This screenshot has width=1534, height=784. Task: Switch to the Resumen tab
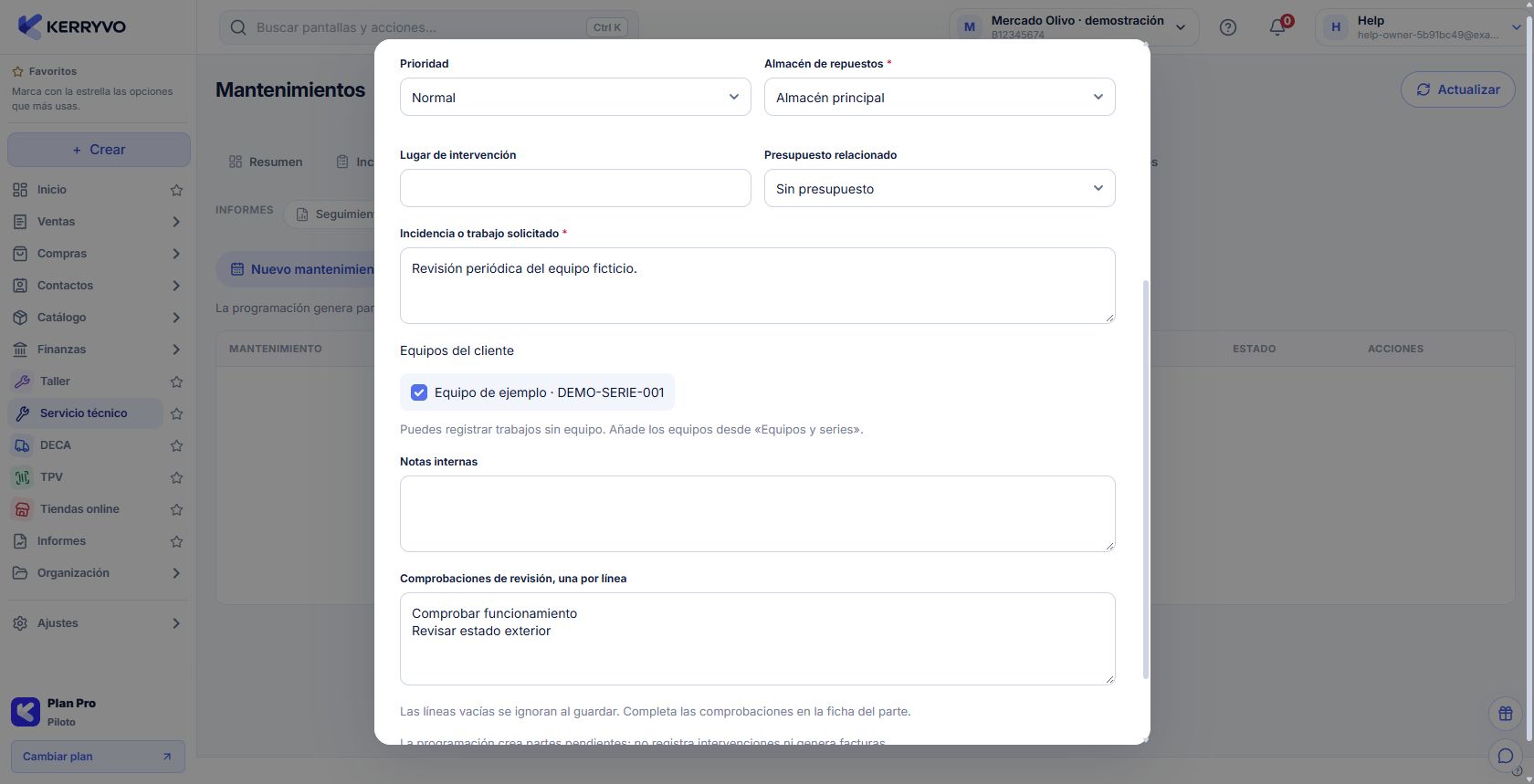click(266, 162)
